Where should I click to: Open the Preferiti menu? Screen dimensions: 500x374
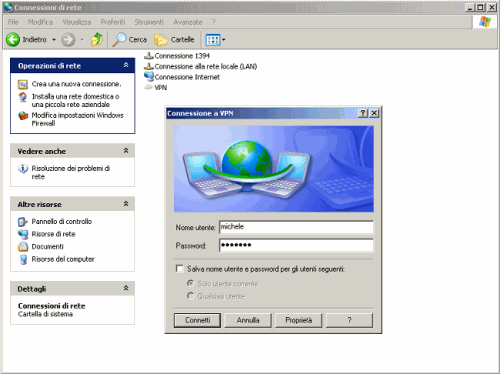tap(113, 22)
